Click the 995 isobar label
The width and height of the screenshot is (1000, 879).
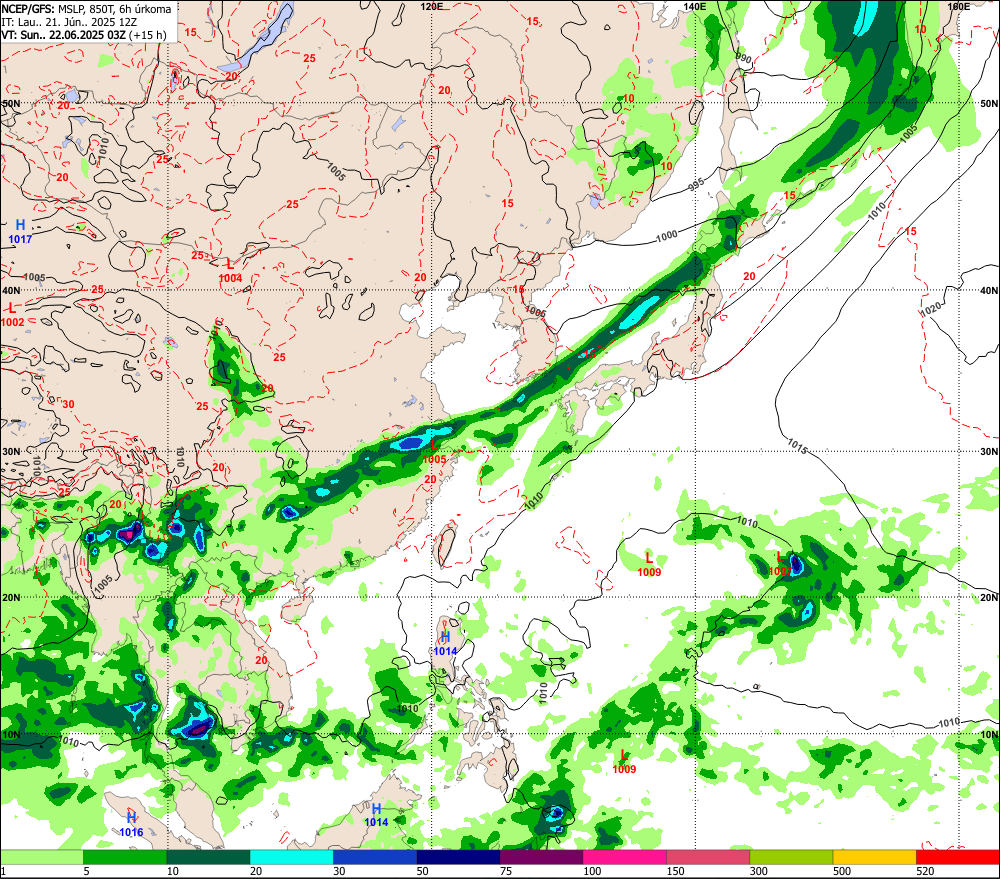pos(696,185)
